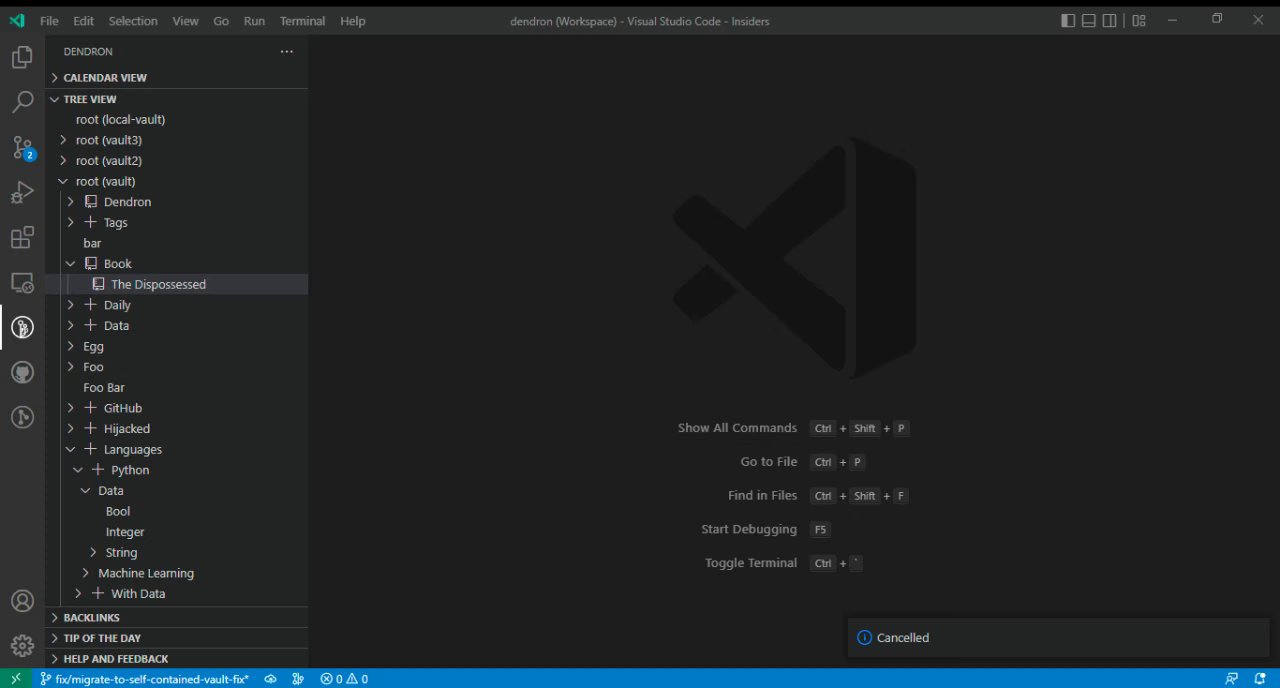This screenshot has height=688, width=1280.
Task: Expand the Dendron tree node
Action: pyautogui.click(x=70, y=202)
